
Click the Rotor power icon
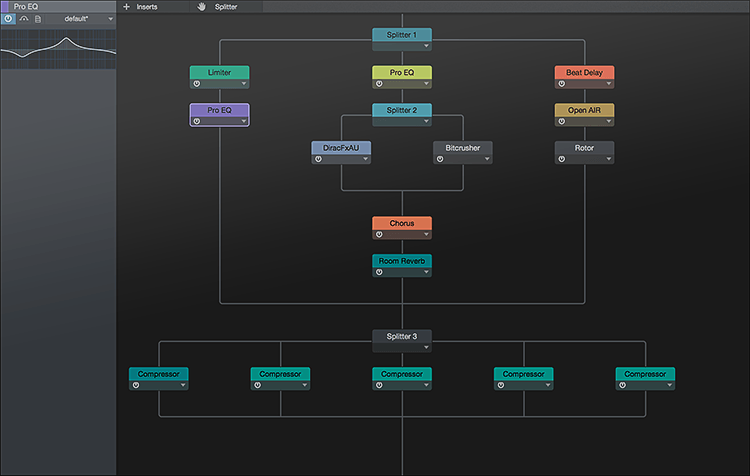tap(562, 159)
